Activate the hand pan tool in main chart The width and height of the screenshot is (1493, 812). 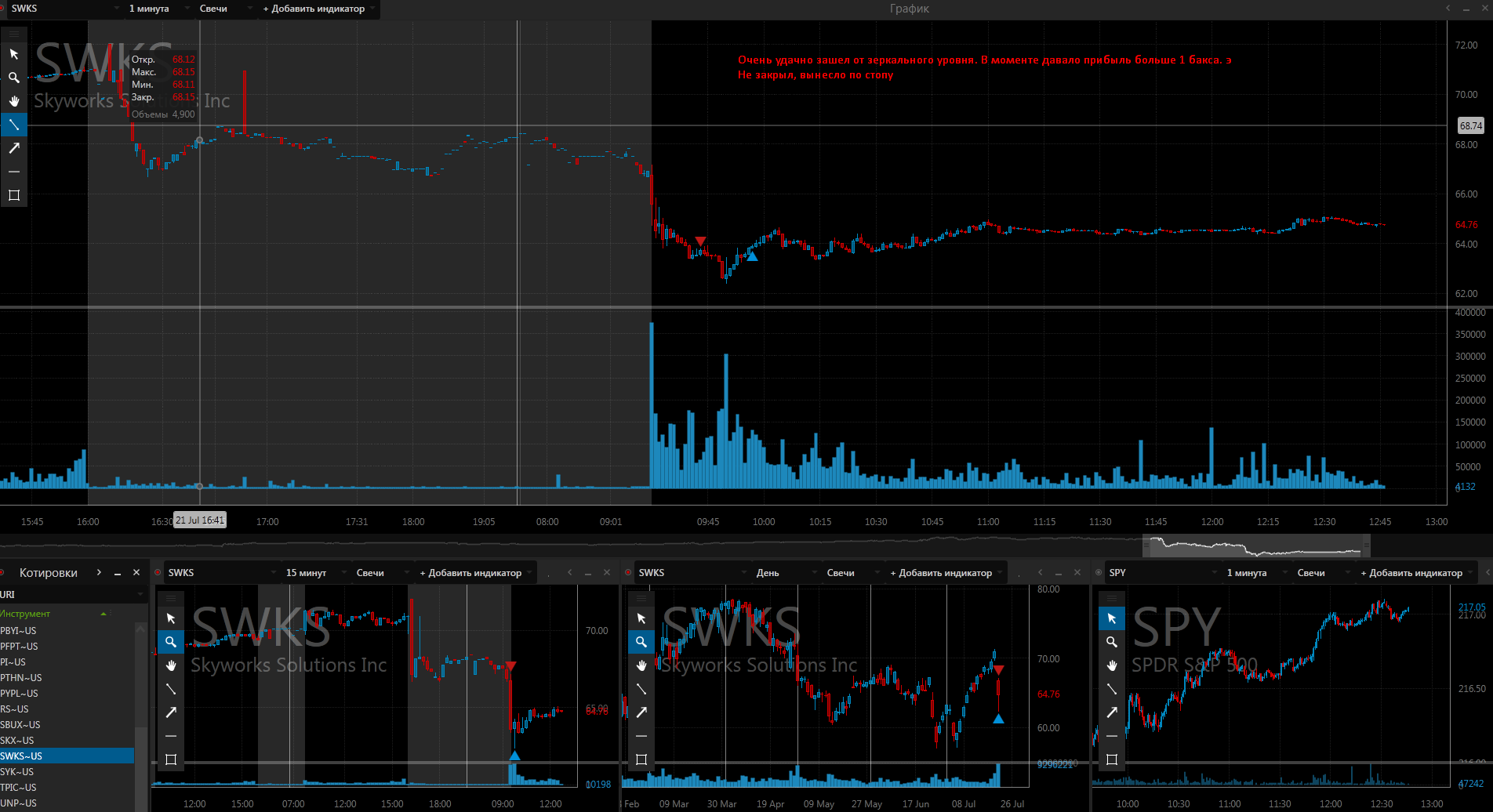[x=14, y=101]
